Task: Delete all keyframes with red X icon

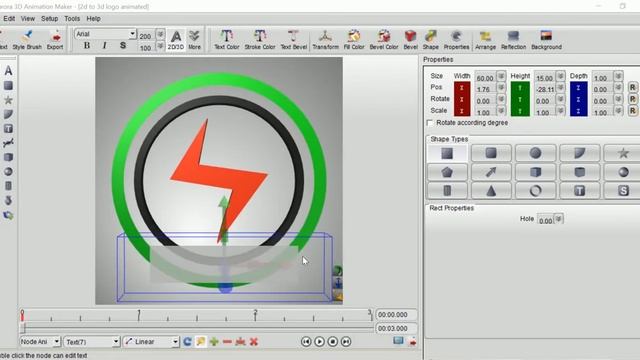Action: [x=253, y=342]
